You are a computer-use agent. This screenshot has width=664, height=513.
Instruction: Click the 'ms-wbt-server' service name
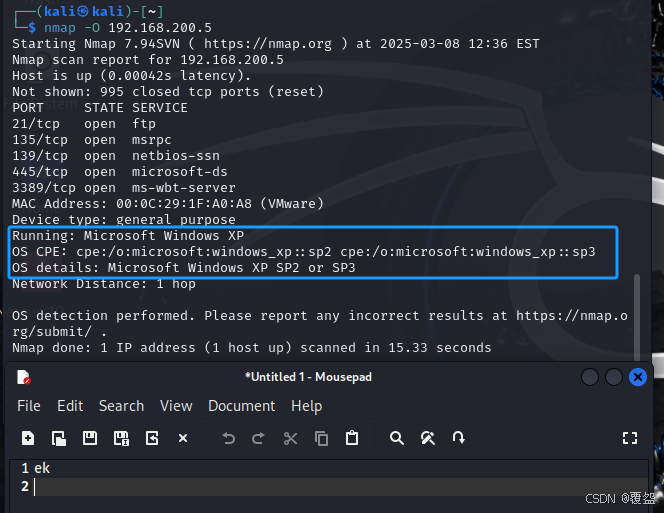pyautogui.click(x=183, y=188)
